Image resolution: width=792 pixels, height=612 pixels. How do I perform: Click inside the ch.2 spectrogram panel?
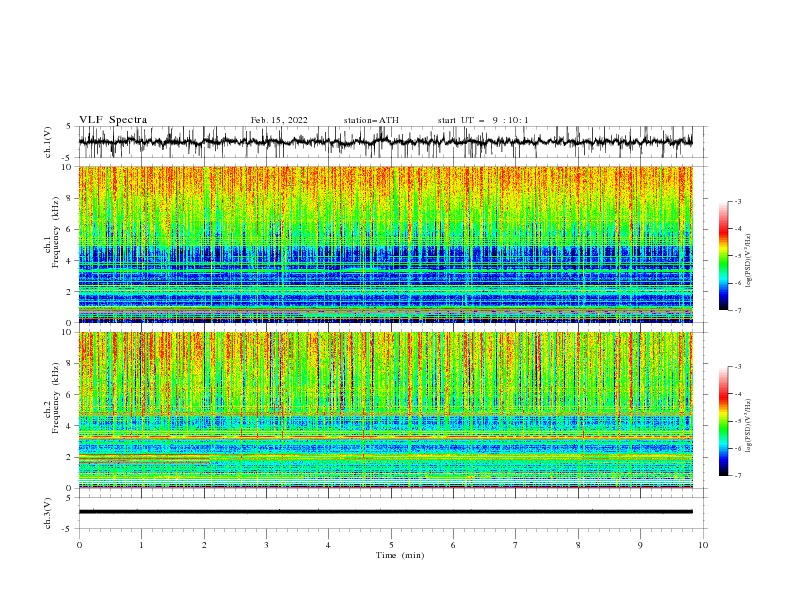pyautogui.click(x=385, y=410)
